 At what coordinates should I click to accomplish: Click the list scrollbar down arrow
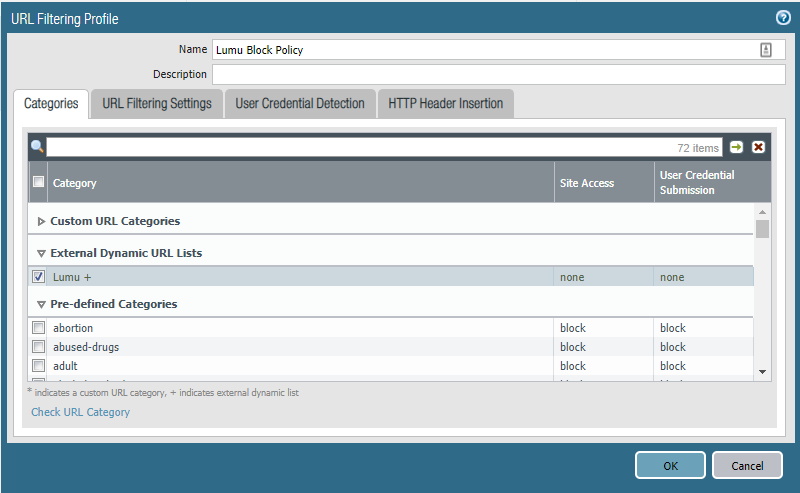click(x=762, y=372)
